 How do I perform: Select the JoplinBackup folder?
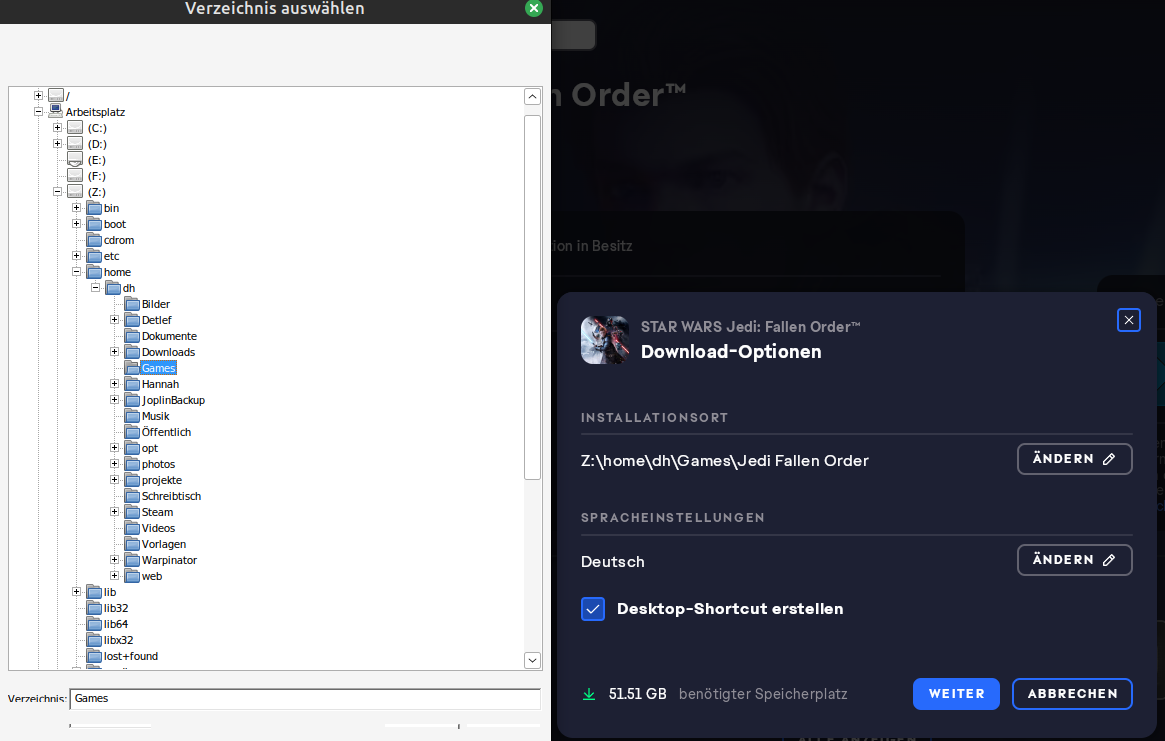173,400
